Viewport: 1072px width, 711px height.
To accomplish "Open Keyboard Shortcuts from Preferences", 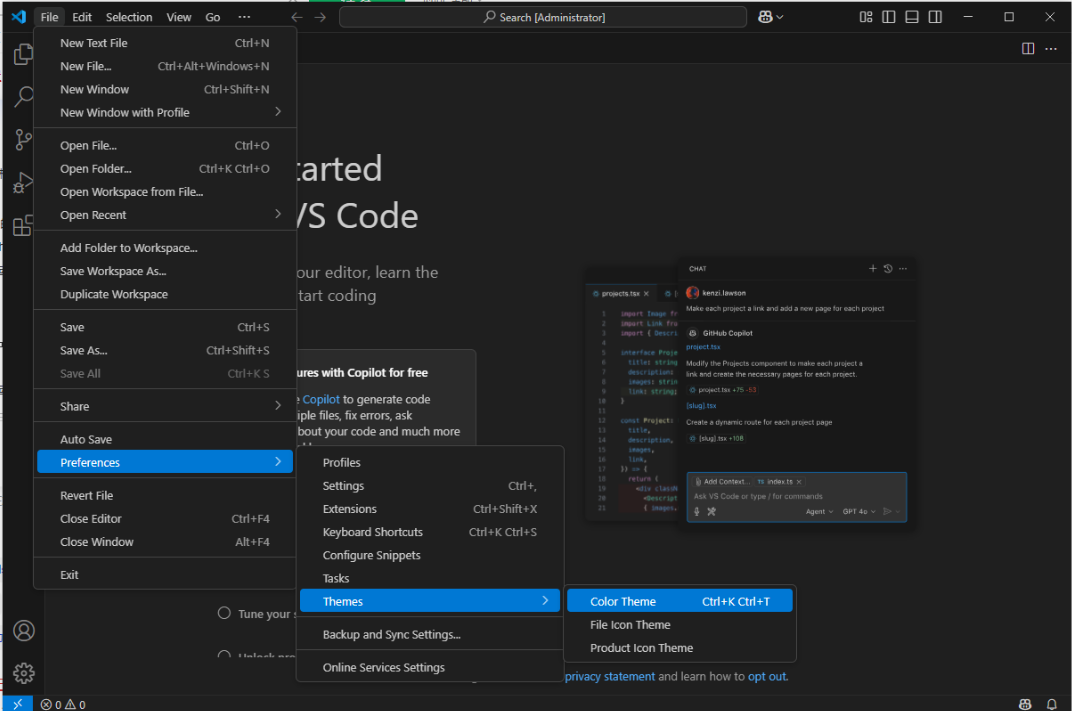I will click(429, 532).
